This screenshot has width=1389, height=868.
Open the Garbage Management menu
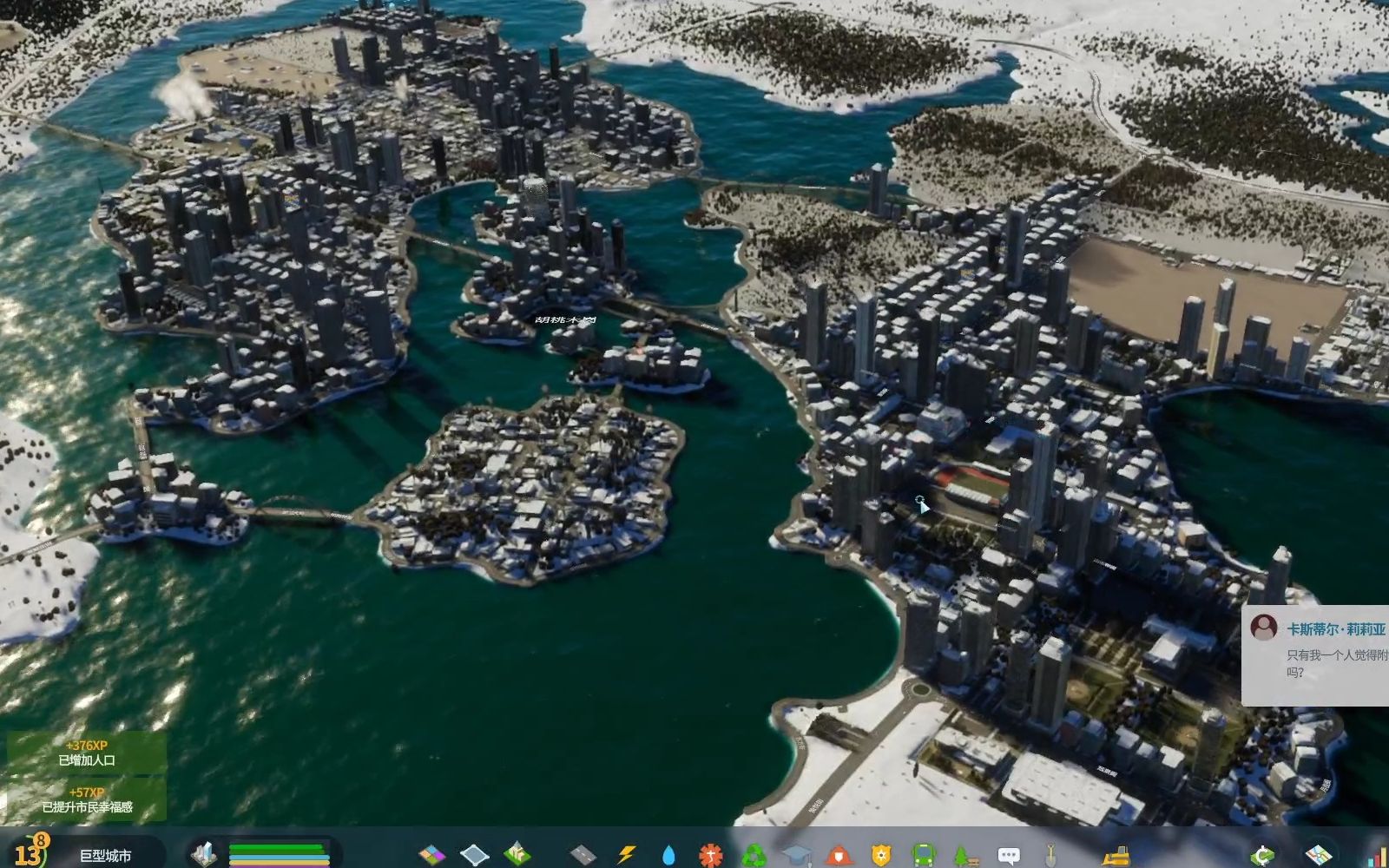point(754,854)
